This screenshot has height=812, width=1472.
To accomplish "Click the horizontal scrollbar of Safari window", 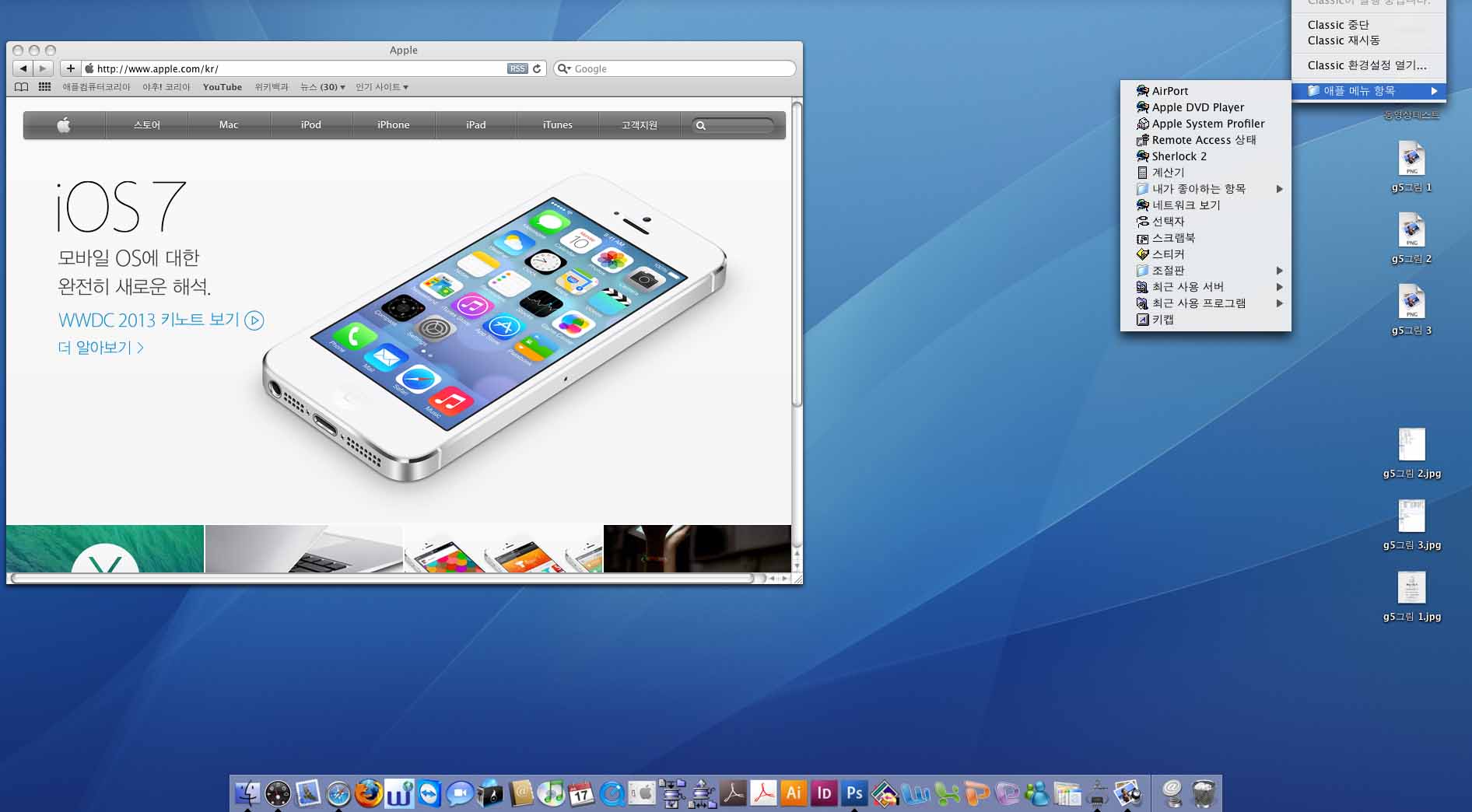I will click(x=381, y=578).
